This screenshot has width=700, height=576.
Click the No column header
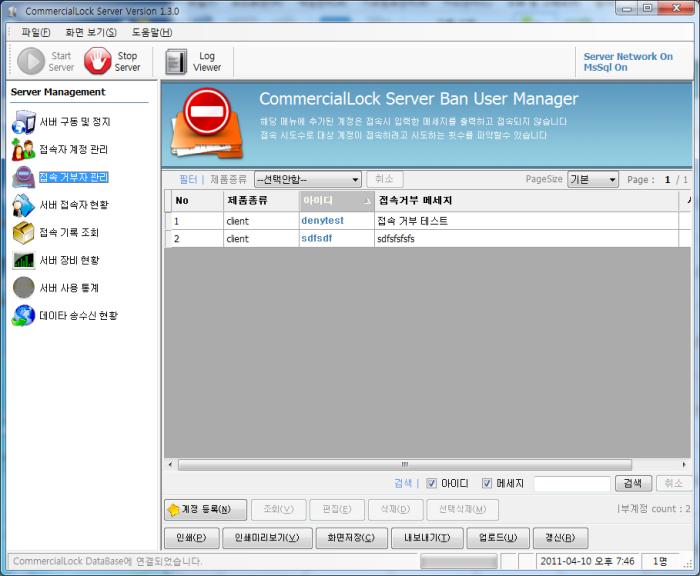coord(197,201)
